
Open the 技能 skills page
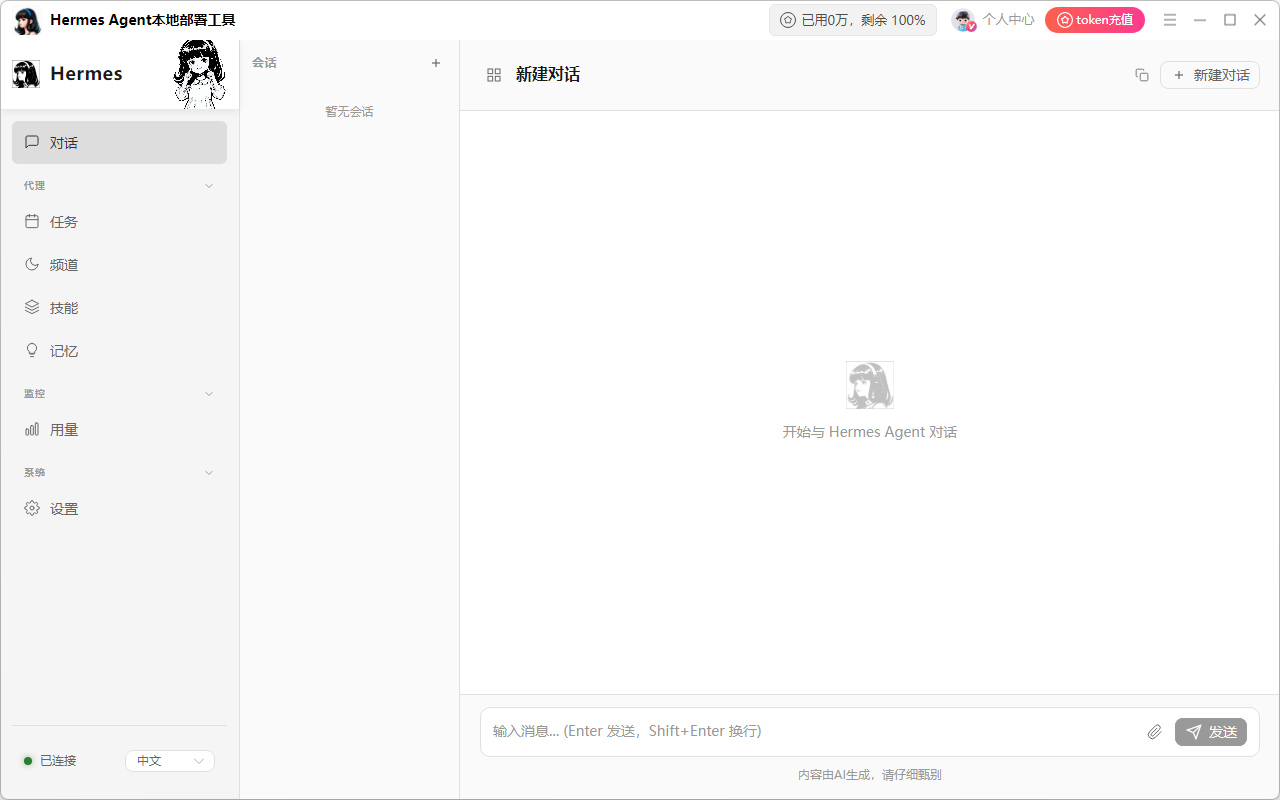tap(119, 308)
